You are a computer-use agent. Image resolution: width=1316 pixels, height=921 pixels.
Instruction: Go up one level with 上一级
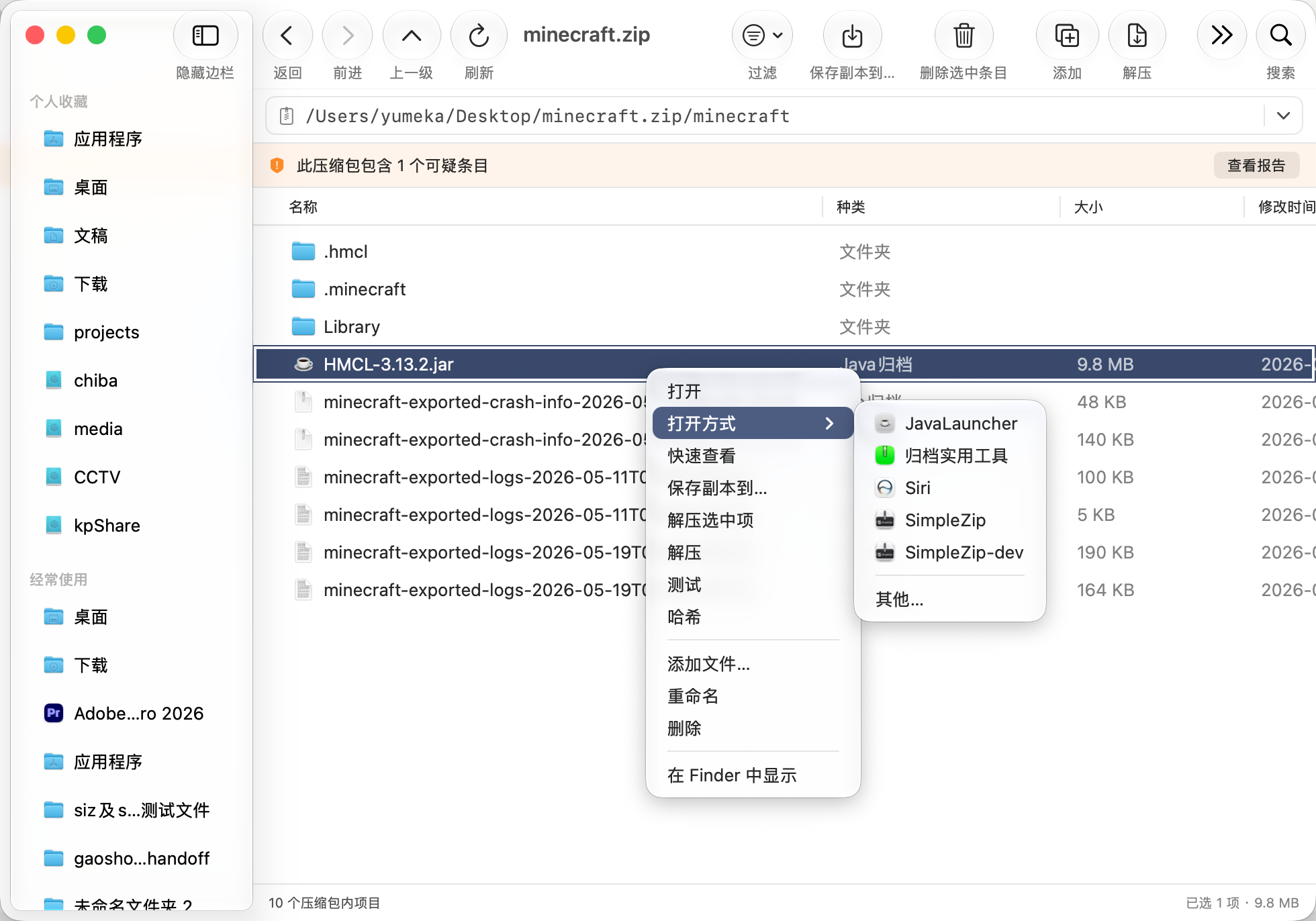tap(412, 36)
